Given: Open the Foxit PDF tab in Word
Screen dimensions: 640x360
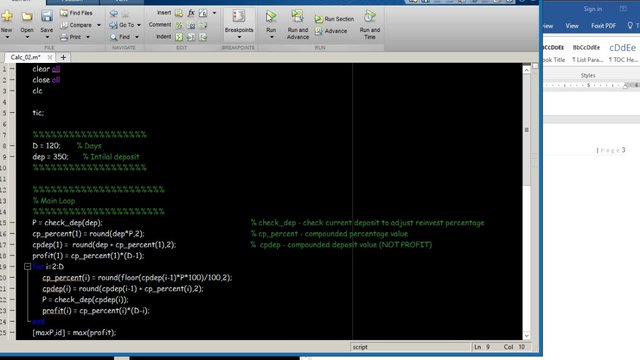Looking at the screenshot, I should 603,26.
